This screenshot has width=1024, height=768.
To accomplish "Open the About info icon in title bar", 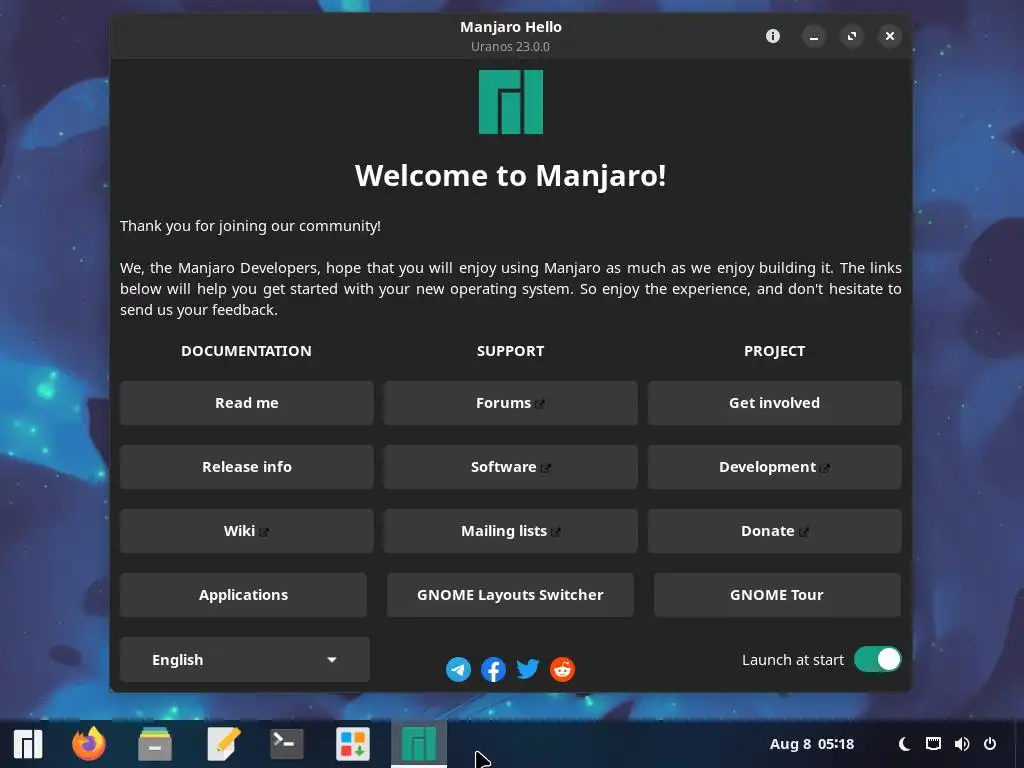I will coord(773,36).
